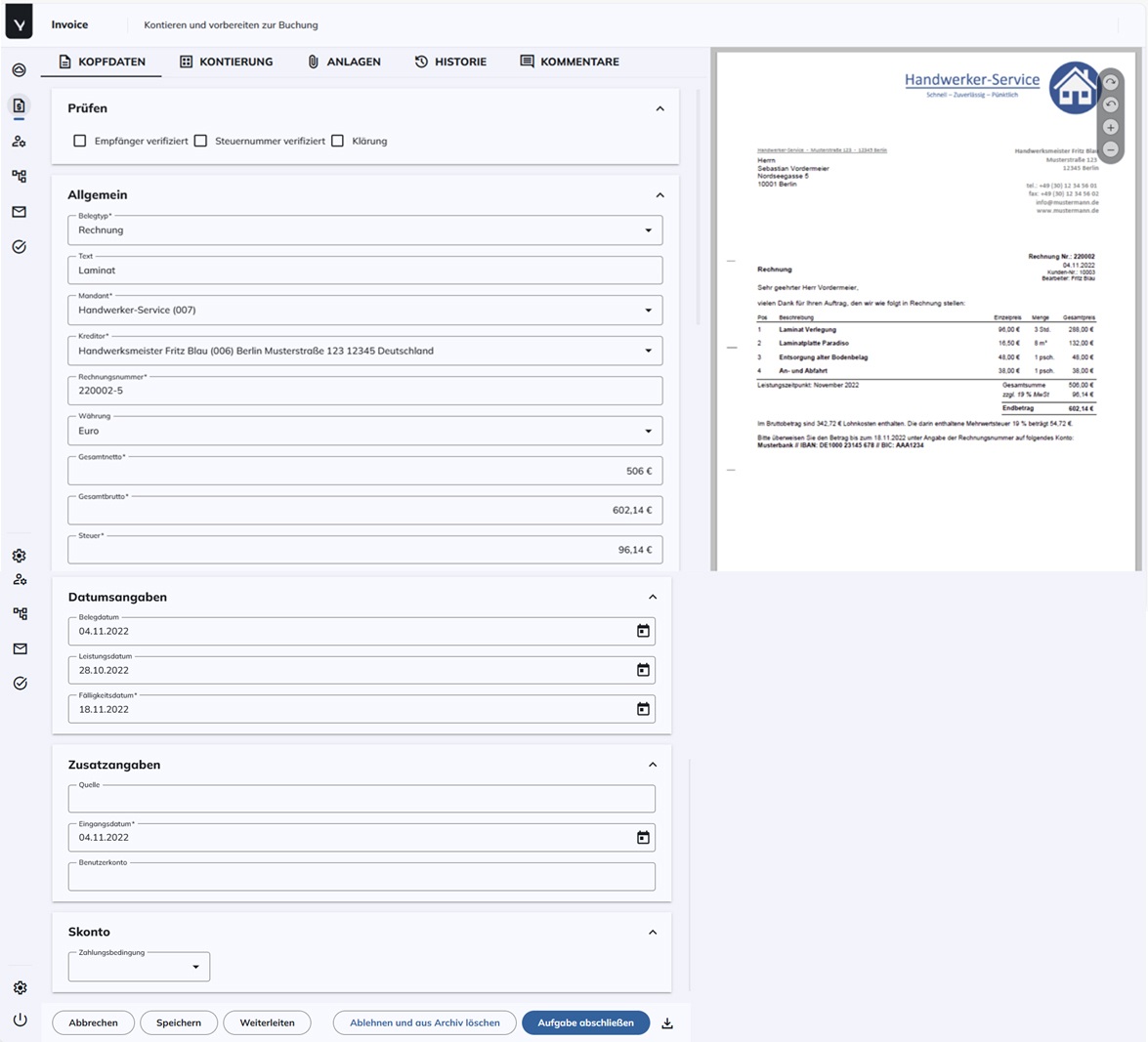1148x1042 pixels.
Task: Open the cloud upload dashboard sidebar icon
Action: click(x=19, y=69)
